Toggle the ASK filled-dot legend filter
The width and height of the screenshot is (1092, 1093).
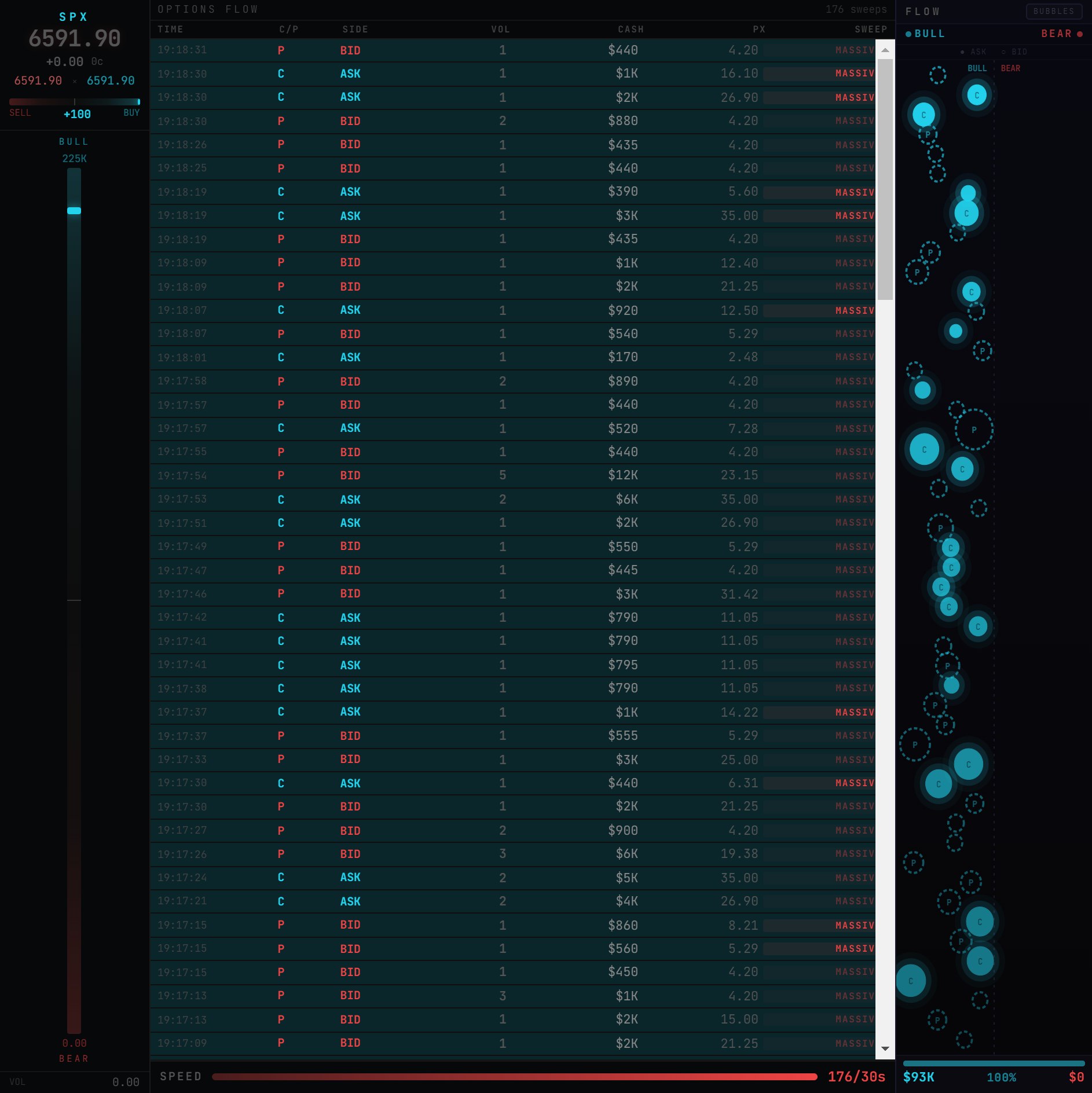click(x=973, y=52)
